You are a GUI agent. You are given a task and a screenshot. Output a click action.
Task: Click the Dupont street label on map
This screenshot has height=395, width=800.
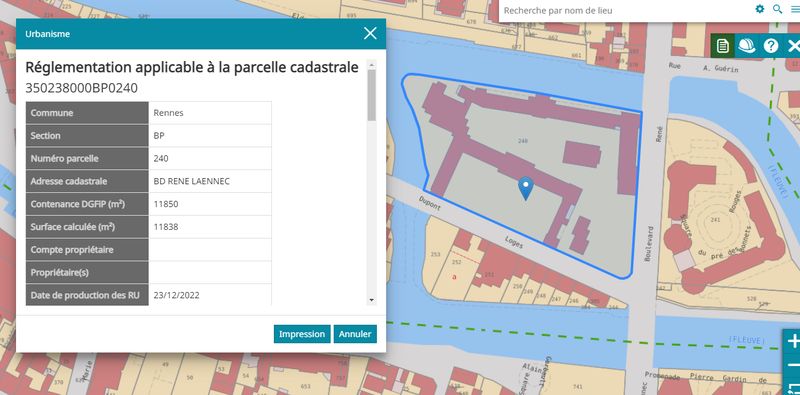point(431,204)
